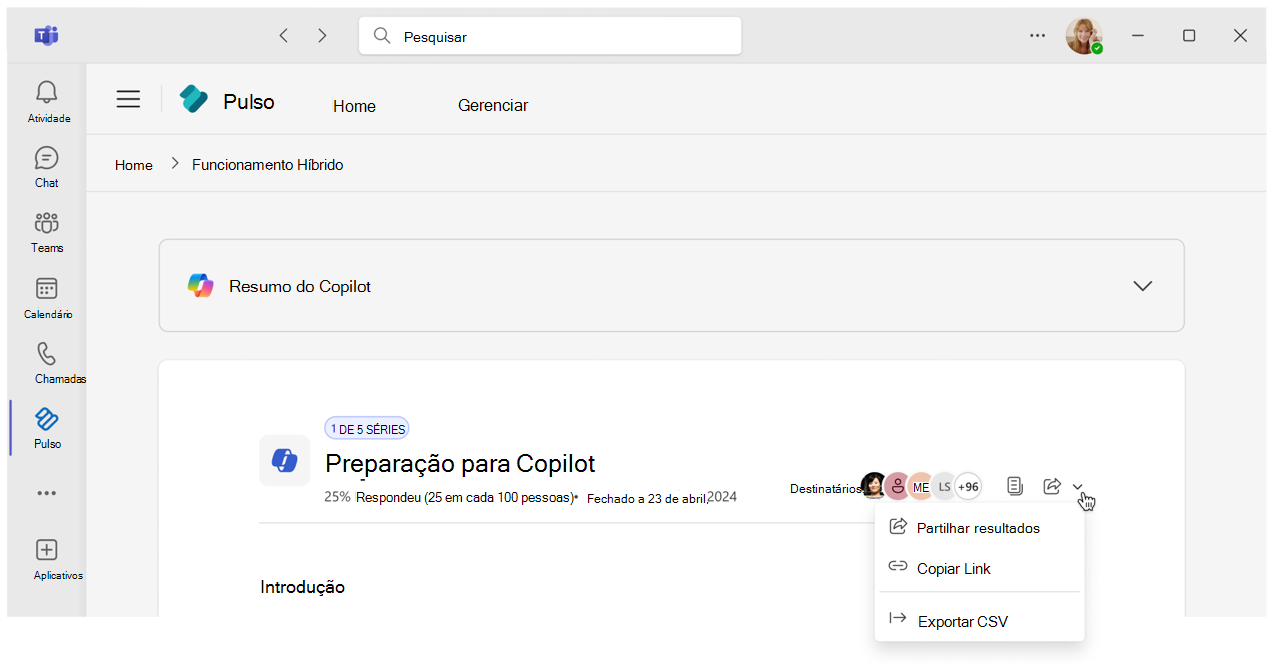Image resolution: width=1280 pixels, height=664 pixels.
Task: Choose Partilhar resultados option
Action: pyautogui.click(x=978, y=527)
